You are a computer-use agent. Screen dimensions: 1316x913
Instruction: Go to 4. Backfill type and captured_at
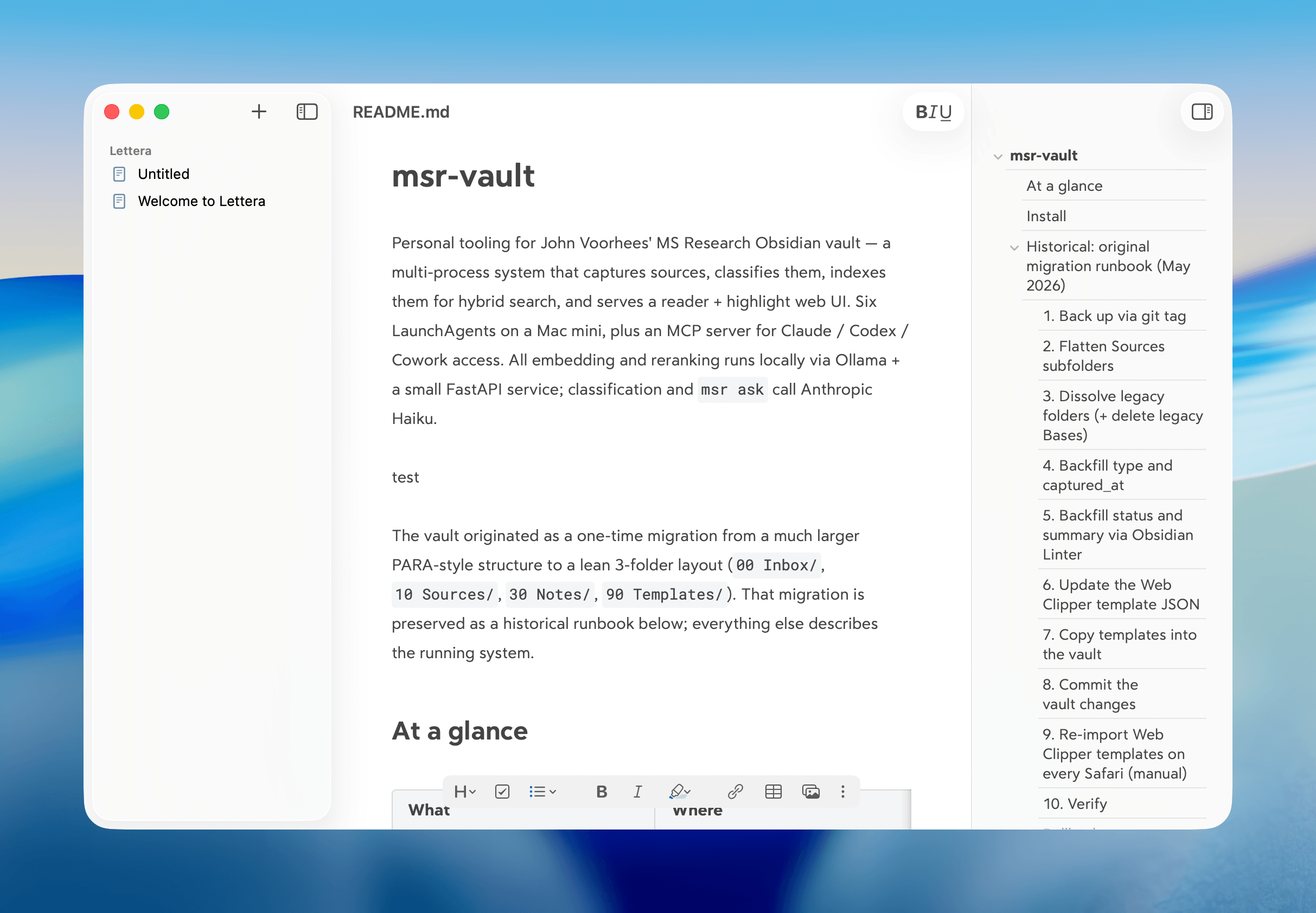[1107, 475]
